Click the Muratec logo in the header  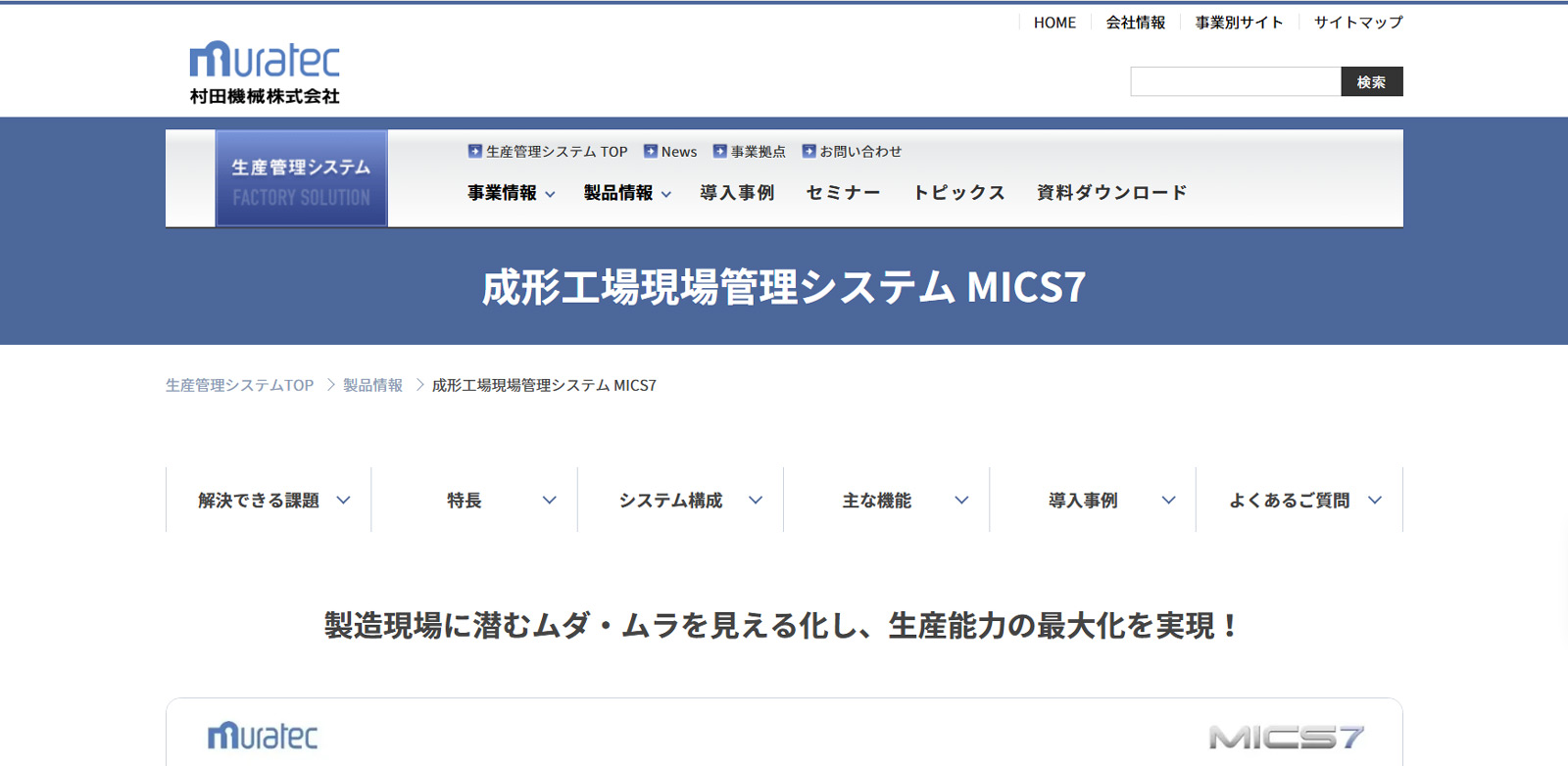point(265,72)
